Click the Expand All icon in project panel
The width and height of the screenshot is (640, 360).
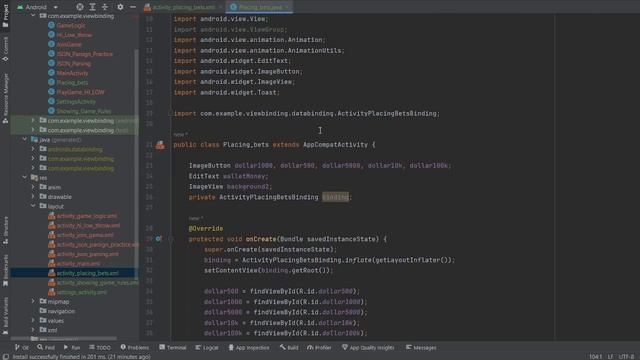pos(92,7)
